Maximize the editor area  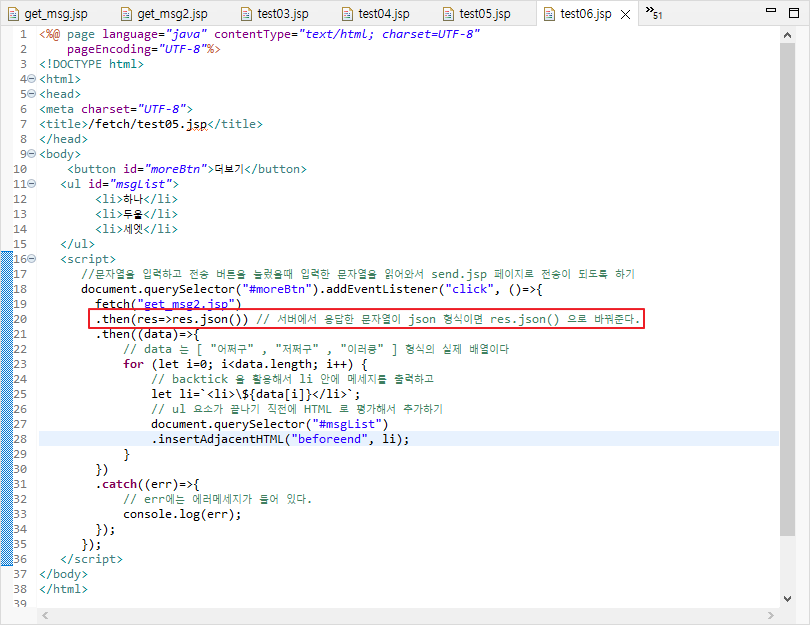[795, 12]
